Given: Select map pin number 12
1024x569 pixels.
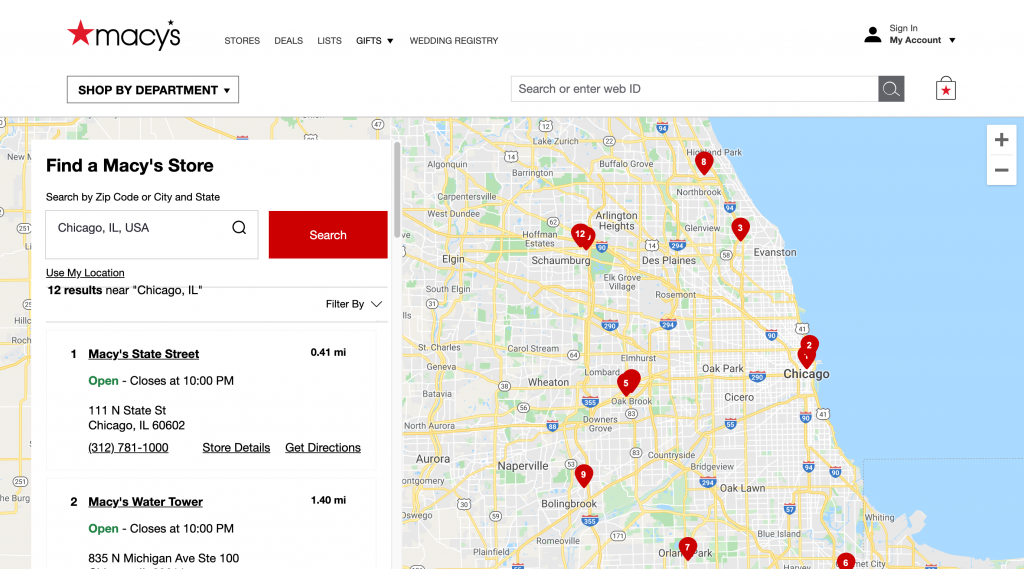Looking at the screenshot, I should click(579, 234).
